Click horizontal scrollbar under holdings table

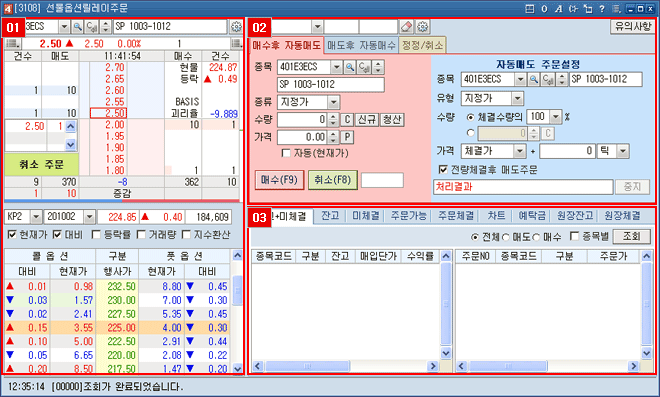pos(345,366)
